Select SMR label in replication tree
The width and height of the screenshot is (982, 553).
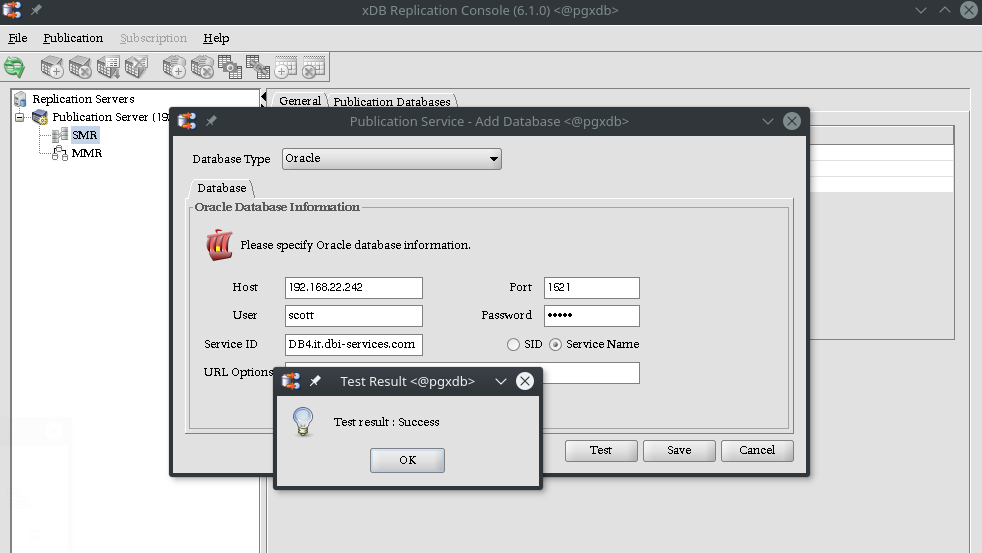(x=85, y=135)
